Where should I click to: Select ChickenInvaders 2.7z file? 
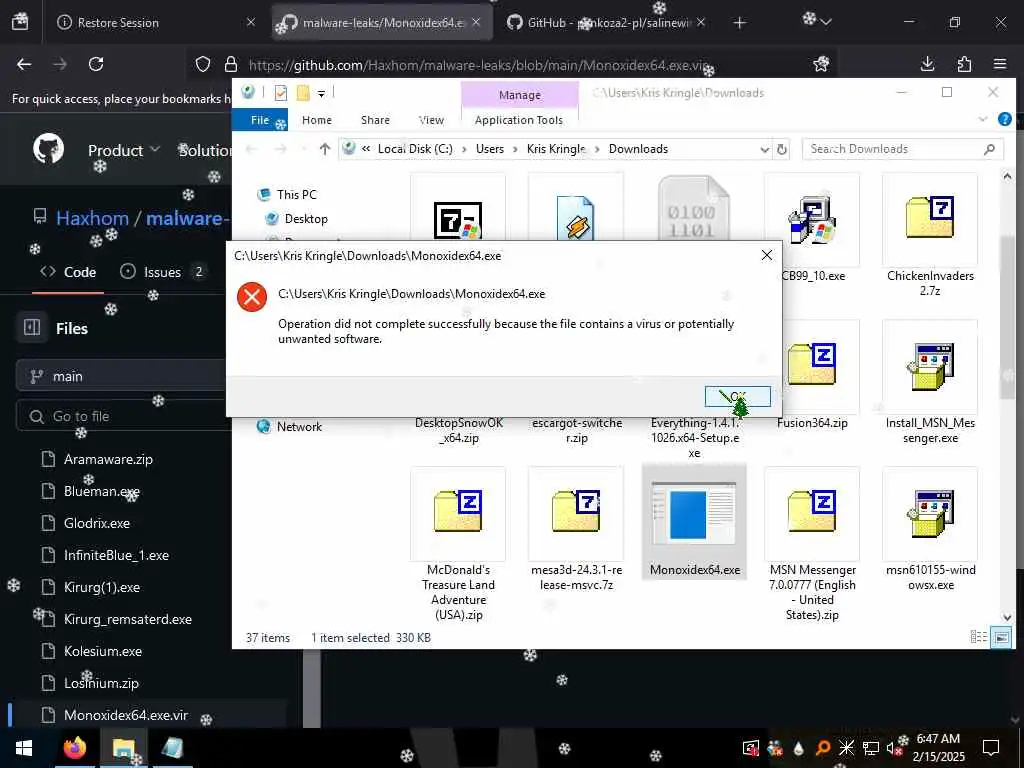click(930, 236)
